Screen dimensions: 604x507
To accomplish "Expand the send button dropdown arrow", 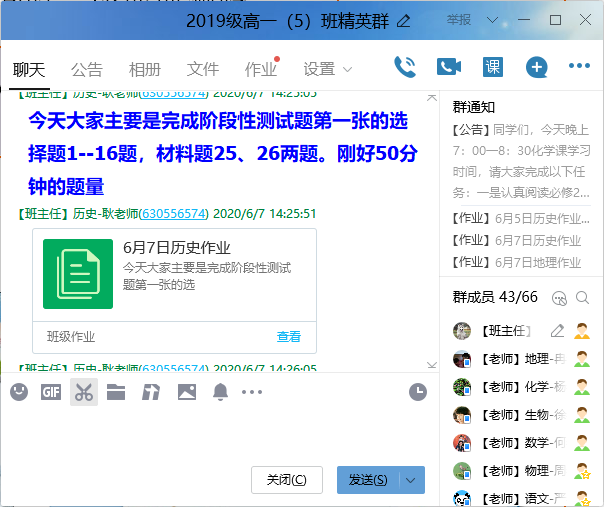I will pyautogui.click(x=412, y=480).
